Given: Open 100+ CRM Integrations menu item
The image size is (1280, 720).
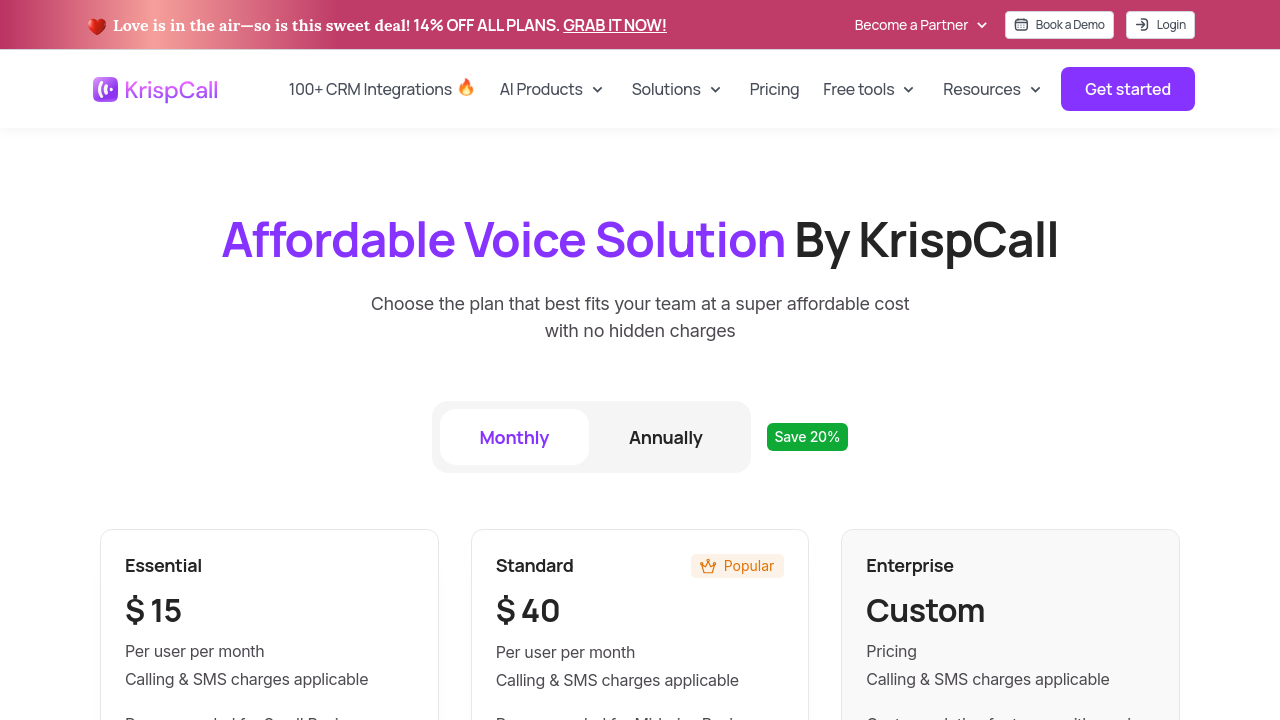Looking at the screenshot, I should 370,89.
